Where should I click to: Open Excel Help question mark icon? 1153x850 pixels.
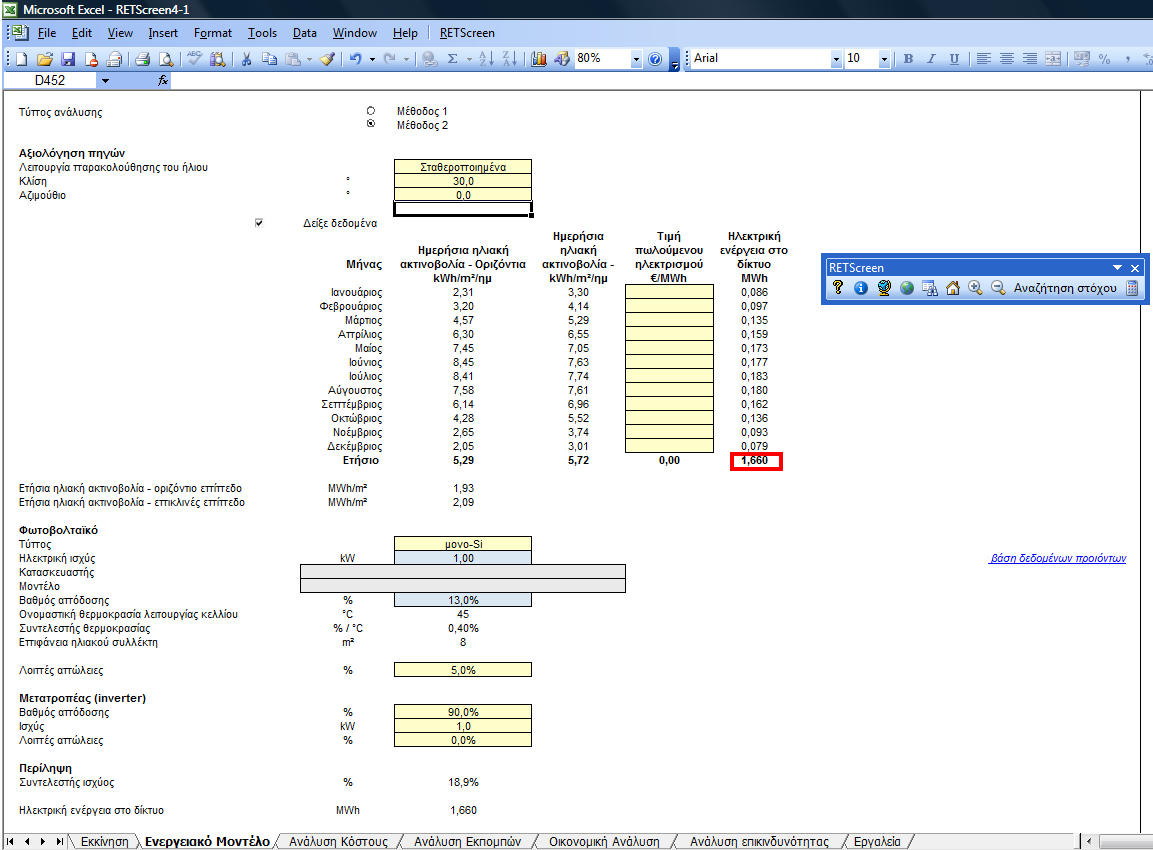[x=655, y=59]
